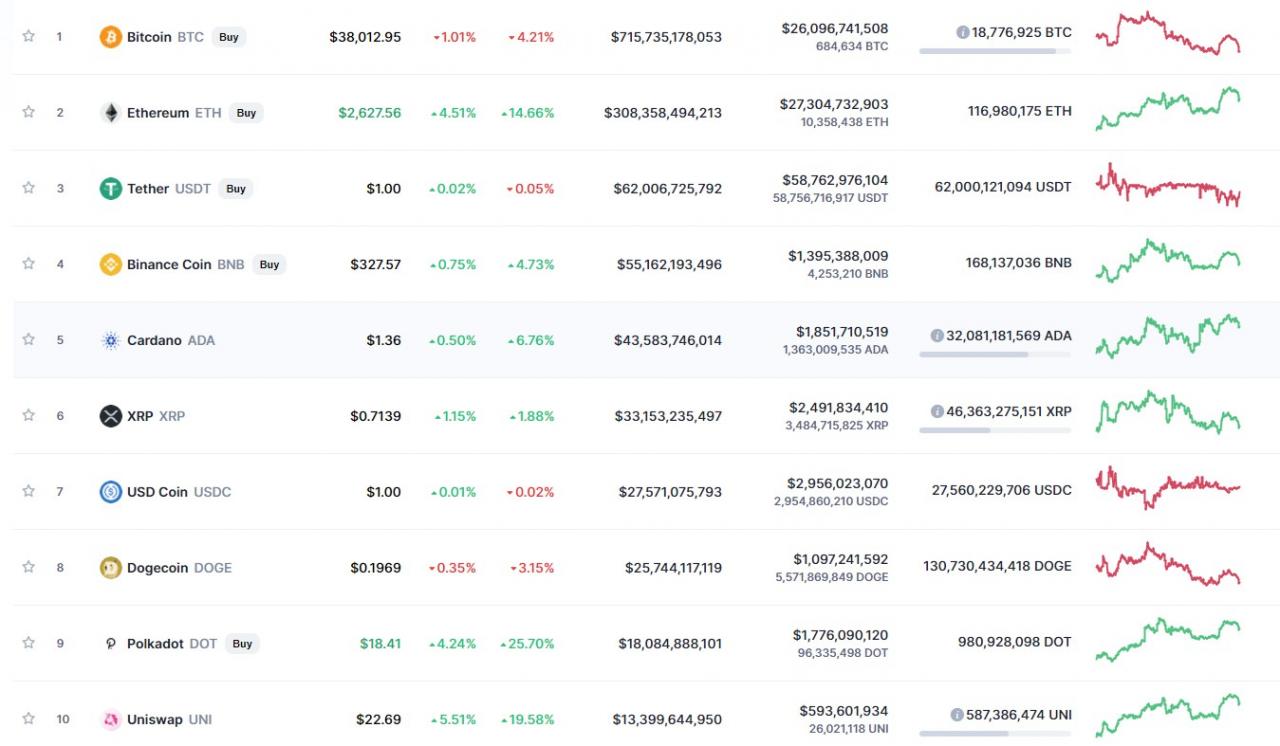
Task: Click the Bitcoin coin logo icon
Action: [110, 37]
